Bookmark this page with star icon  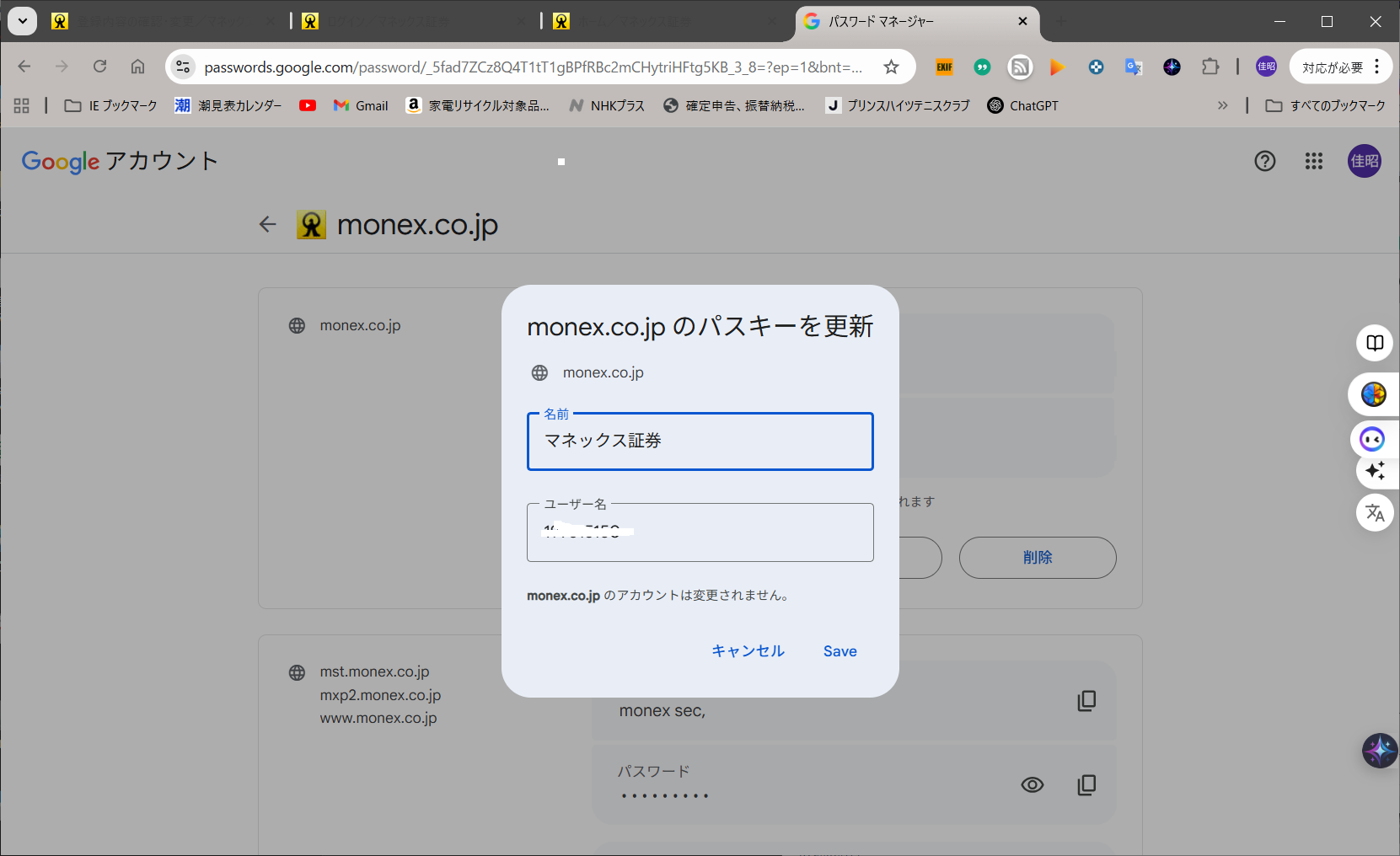tap(891, 67)
